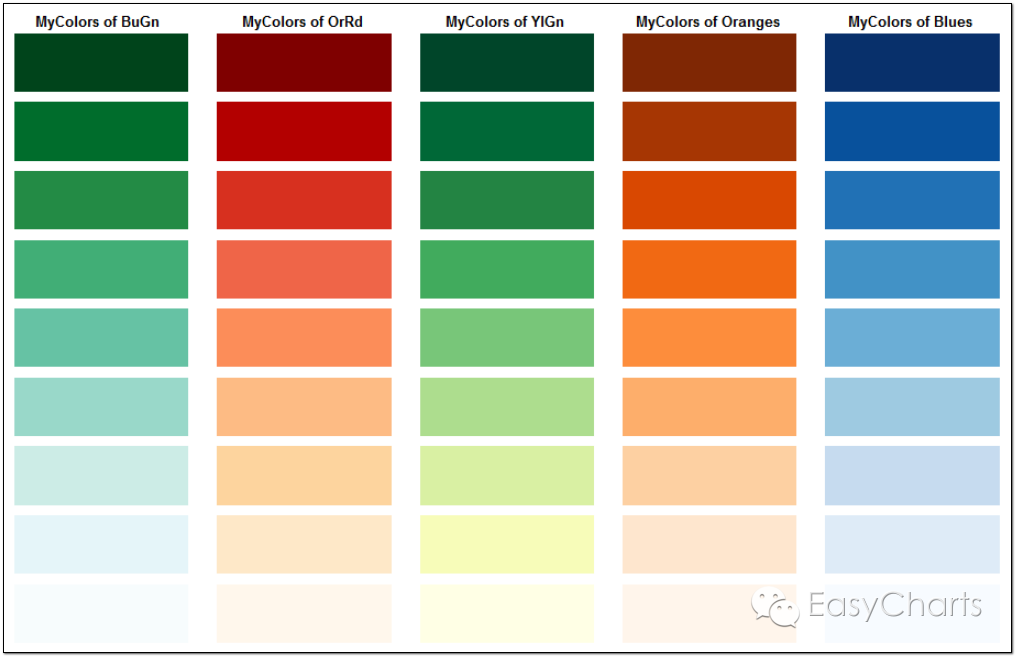Select the dark maroon top OrRd swatch
The image size is (1016, 657).
click(304, 63)
